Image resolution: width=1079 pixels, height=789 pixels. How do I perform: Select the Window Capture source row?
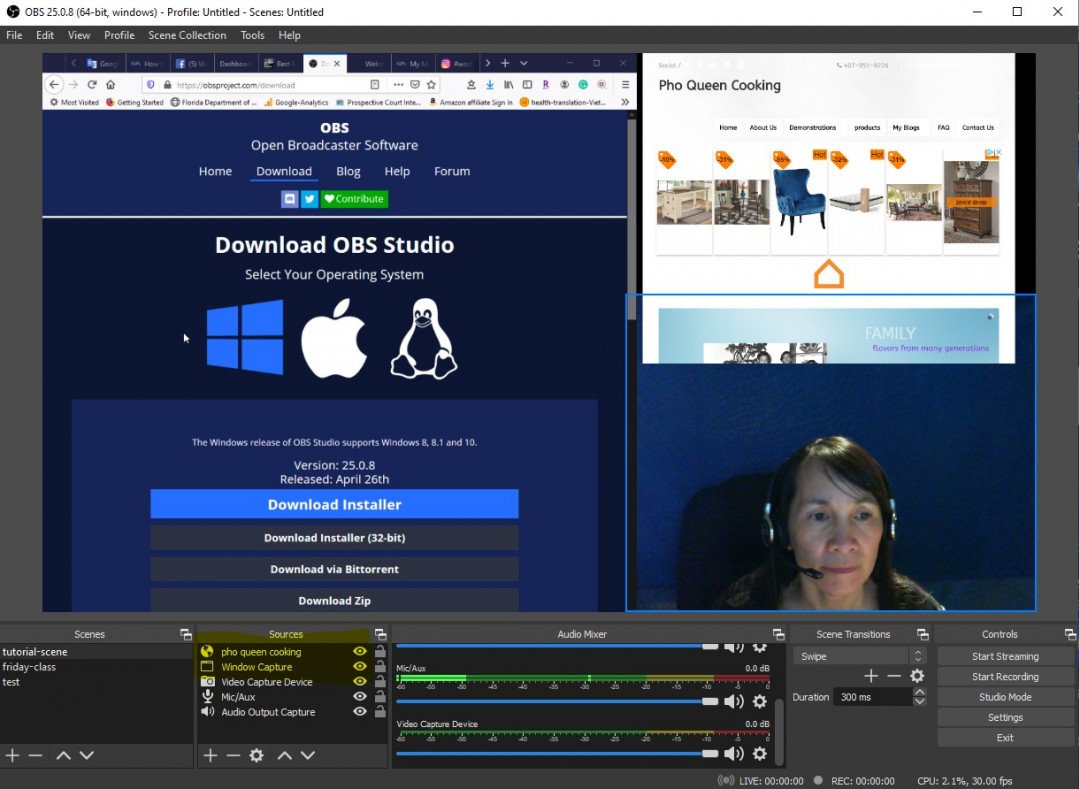click(x=292, y=667)
